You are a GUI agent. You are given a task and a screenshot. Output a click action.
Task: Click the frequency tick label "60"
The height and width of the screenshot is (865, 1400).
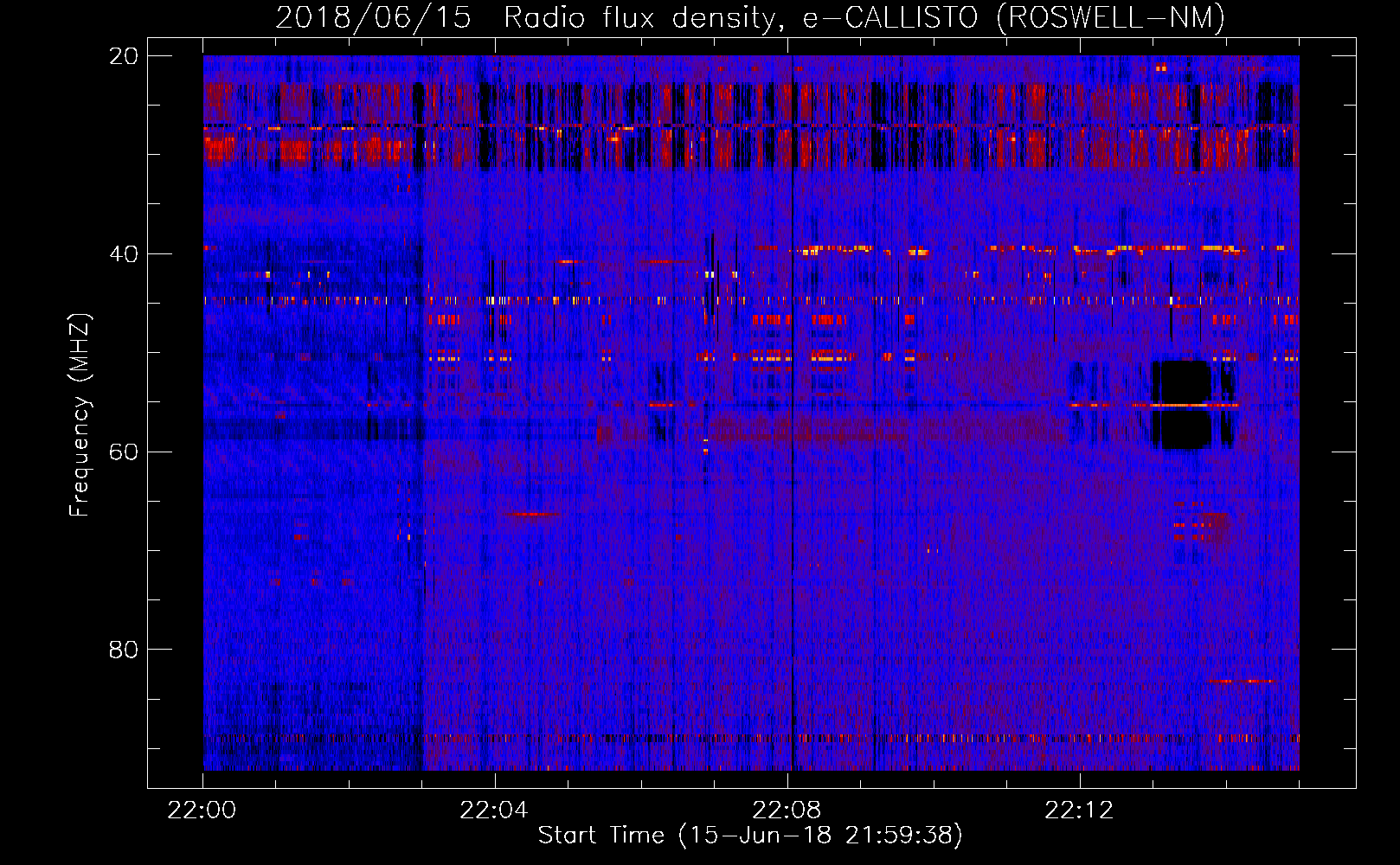[124, 452]
